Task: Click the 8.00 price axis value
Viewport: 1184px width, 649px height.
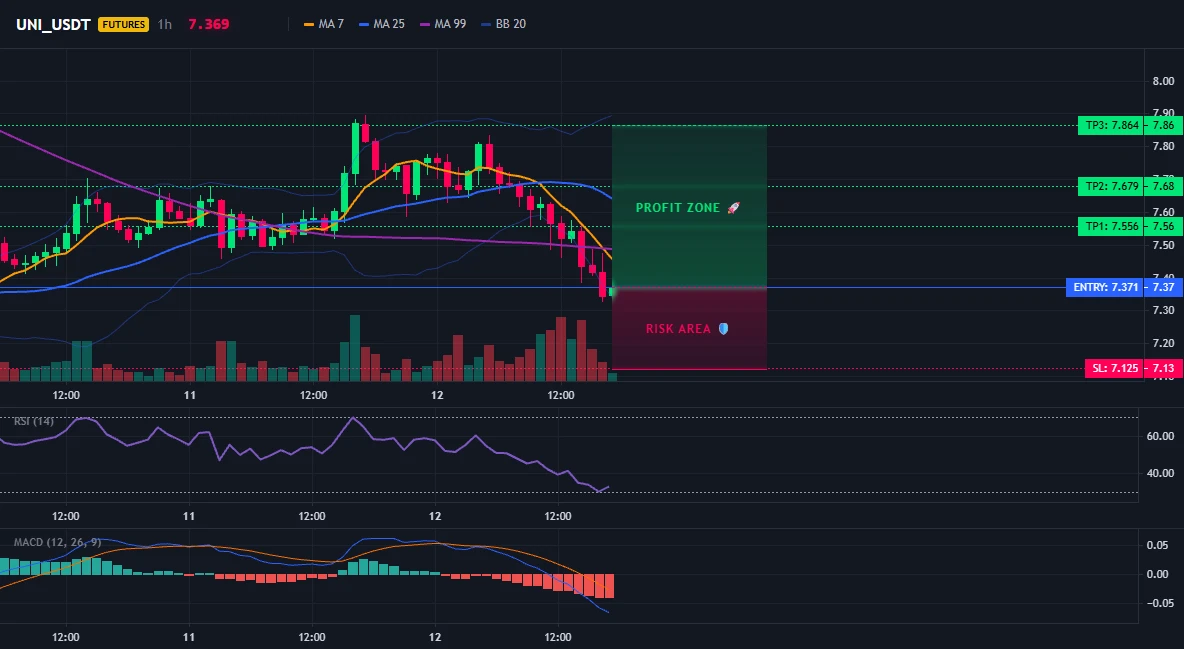Action: tap(1164, 82)
